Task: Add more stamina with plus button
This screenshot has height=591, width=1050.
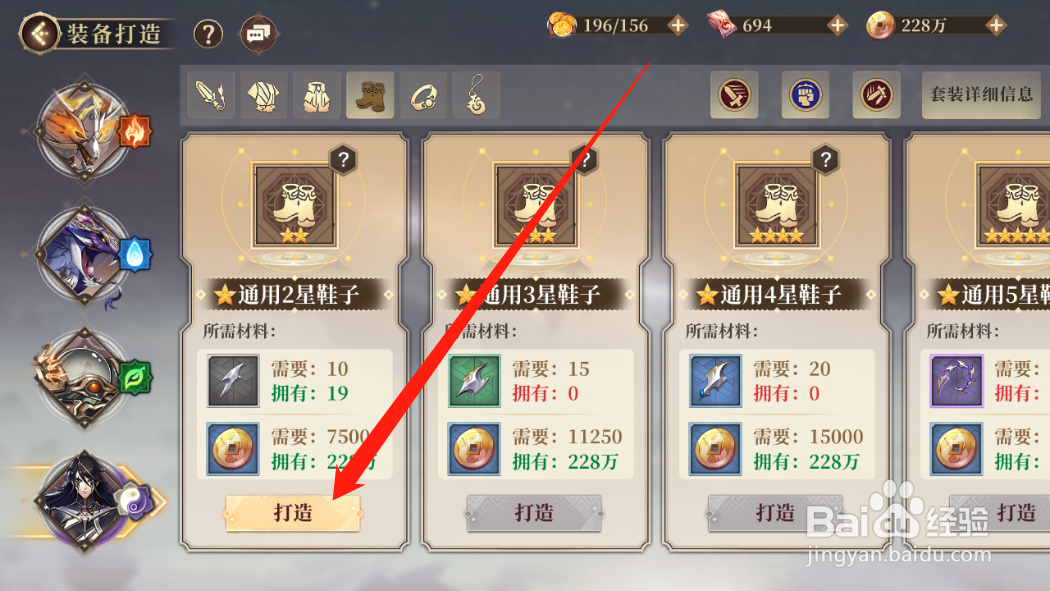Action: 678,25
